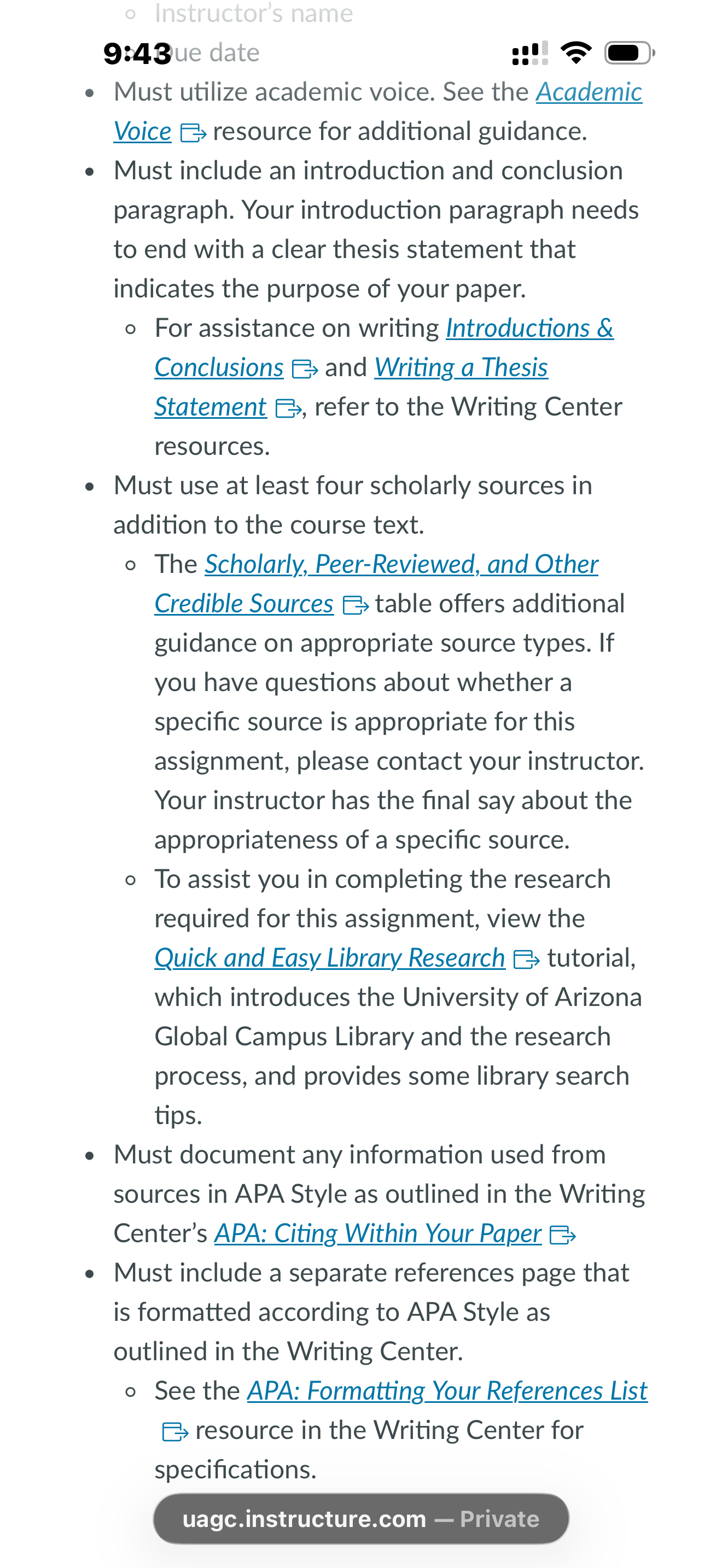The image size is (722, 1568).
Task: Tap external link icon after Library Research
Action: 527,959
